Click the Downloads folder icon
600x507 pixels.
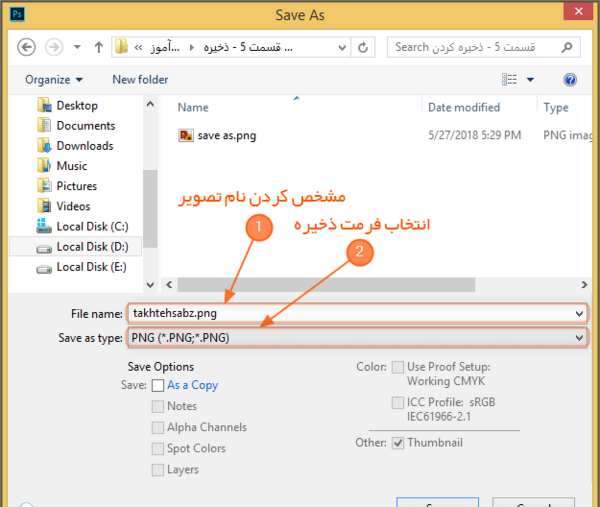coord(44,145)
